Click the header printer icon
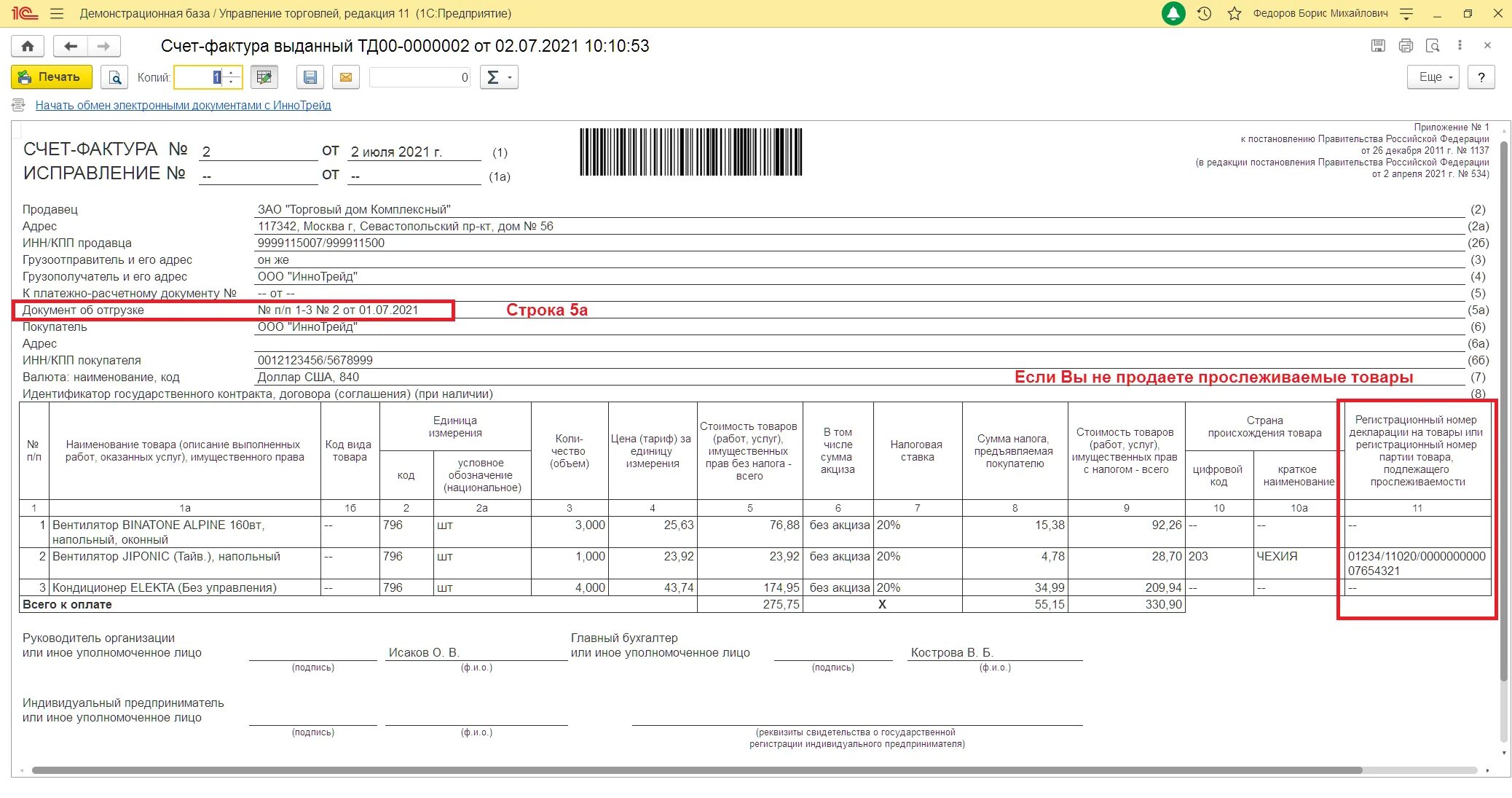The image size is (1512, 798). coord(1406,45)
